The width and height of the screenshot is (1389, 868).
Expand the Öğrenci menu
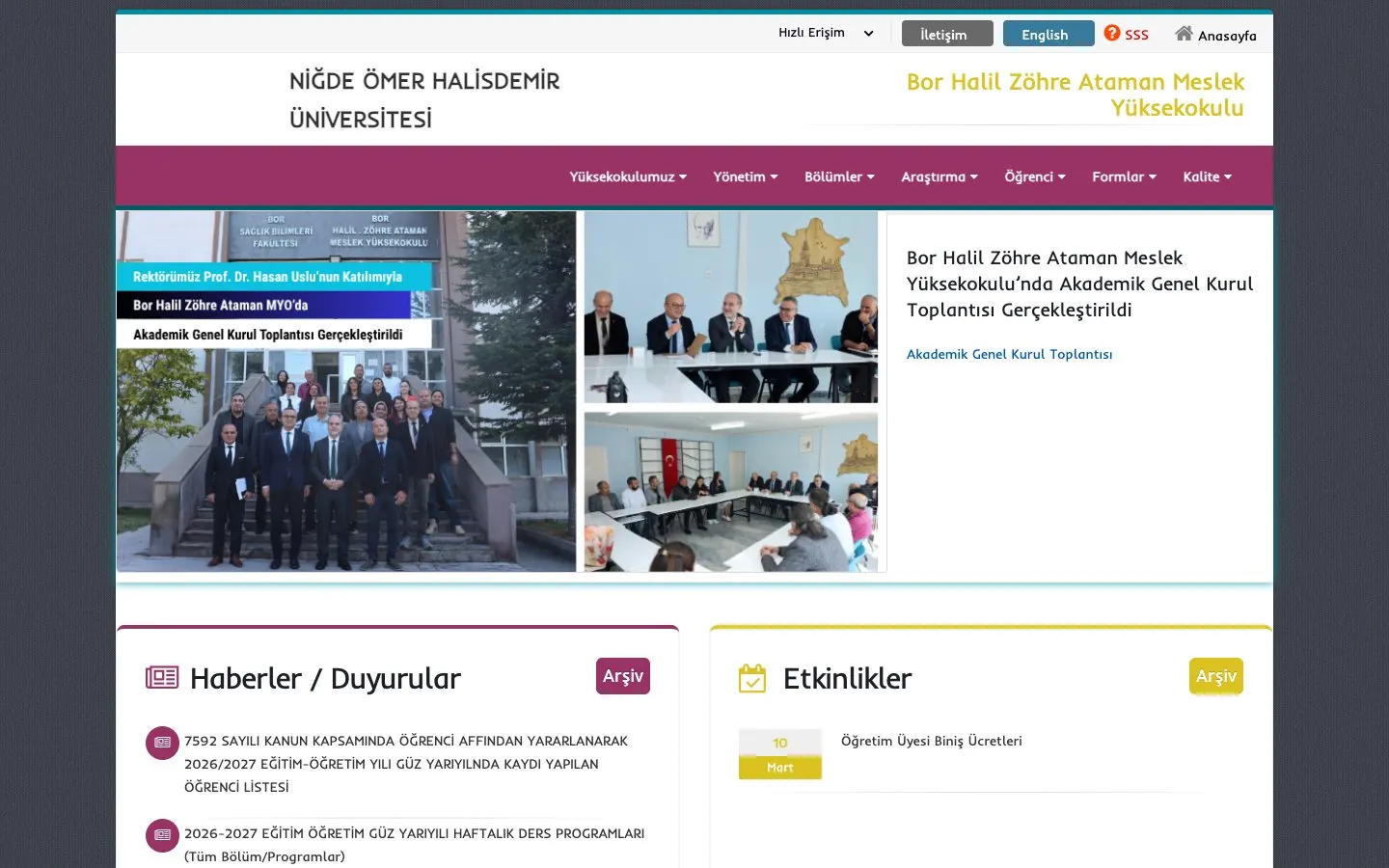[x=1035, y=176]
